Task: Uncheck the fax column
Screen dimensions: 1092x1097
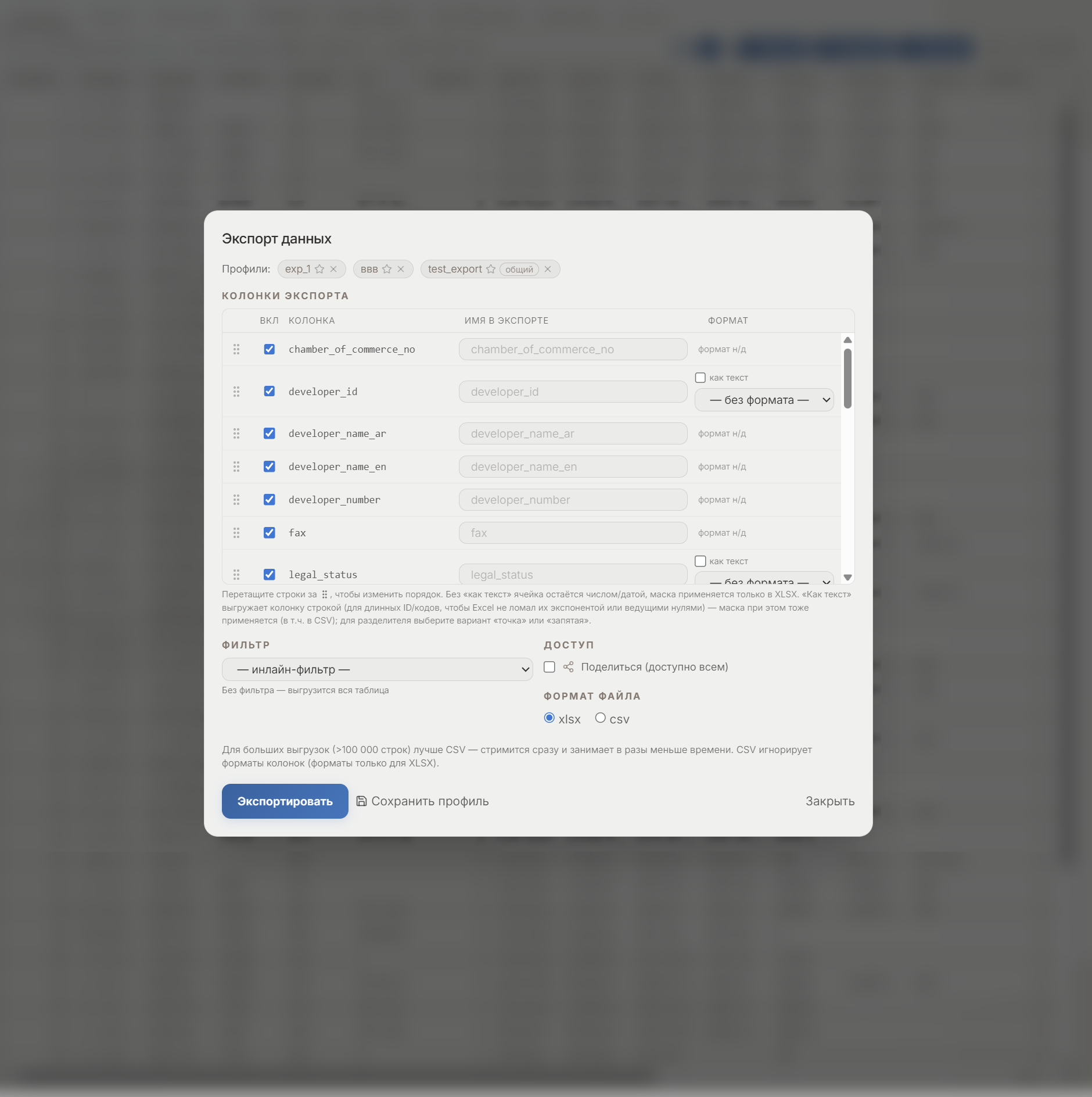Action: click(x=270, y=533)
